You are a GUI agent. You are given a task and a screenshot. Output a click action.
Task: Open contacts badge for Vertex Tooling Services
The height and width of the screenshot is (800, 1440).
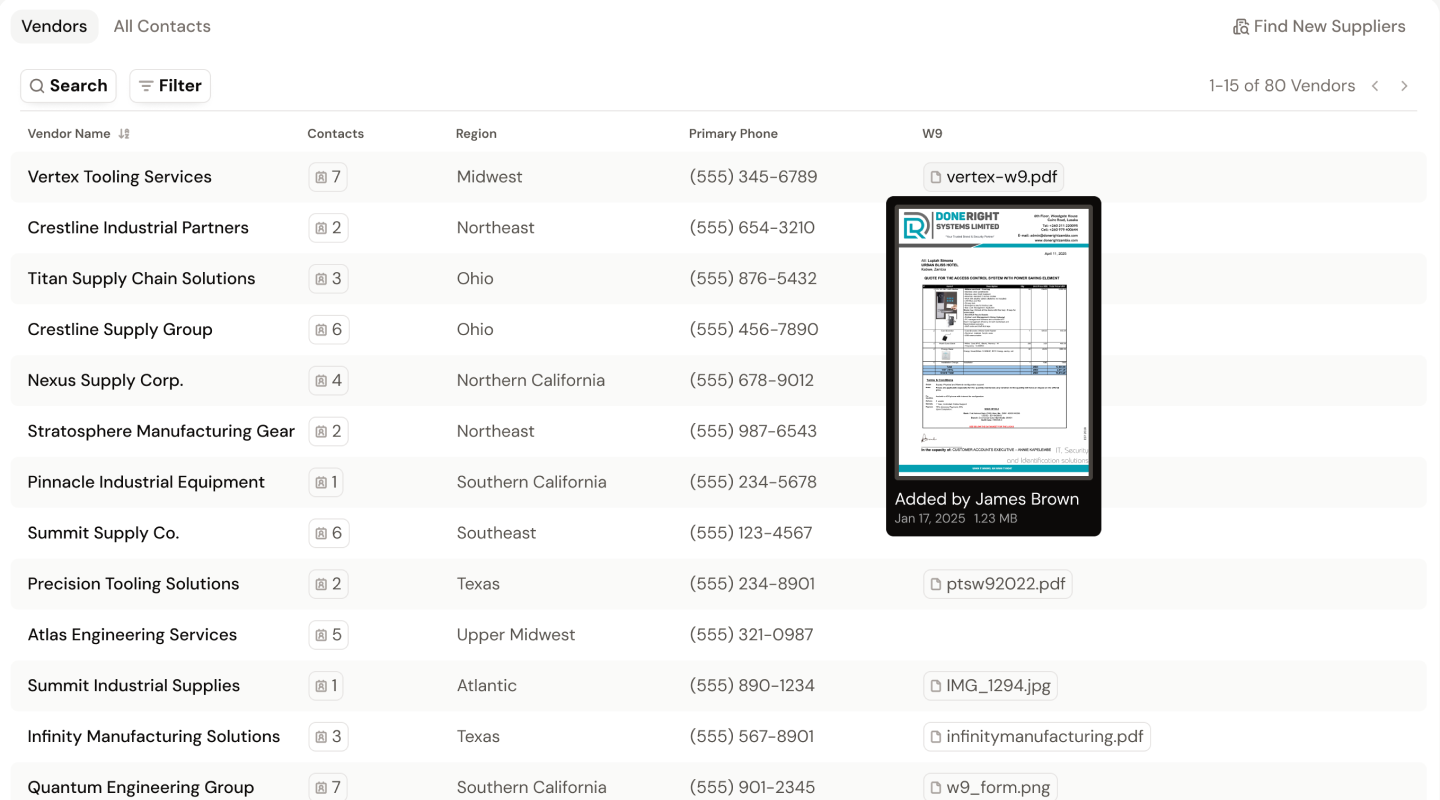[x=328, y=177]
